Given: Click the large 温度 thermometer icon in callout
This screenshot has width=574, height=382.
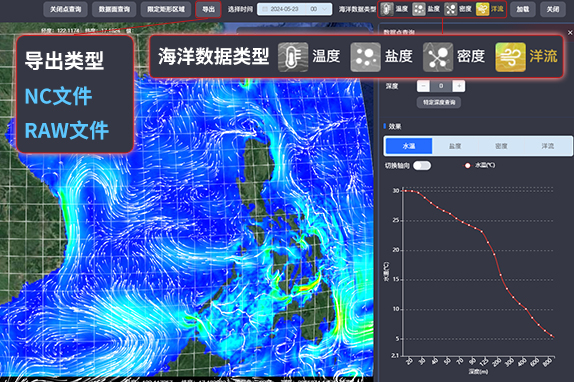Looking at the screenshot, I should 292,57.
